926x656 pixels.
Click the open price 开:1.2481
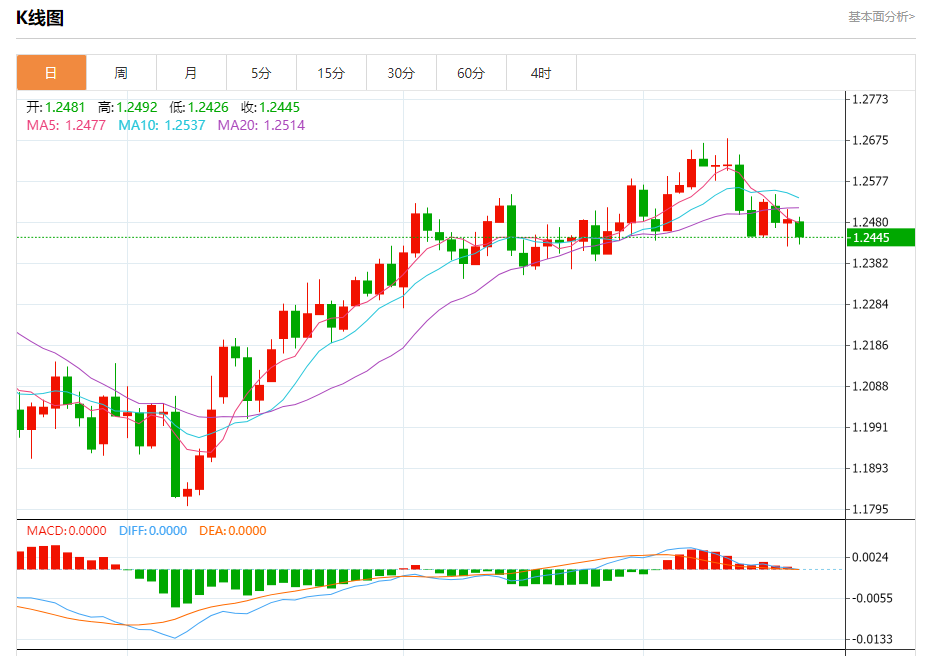[56, 107]
